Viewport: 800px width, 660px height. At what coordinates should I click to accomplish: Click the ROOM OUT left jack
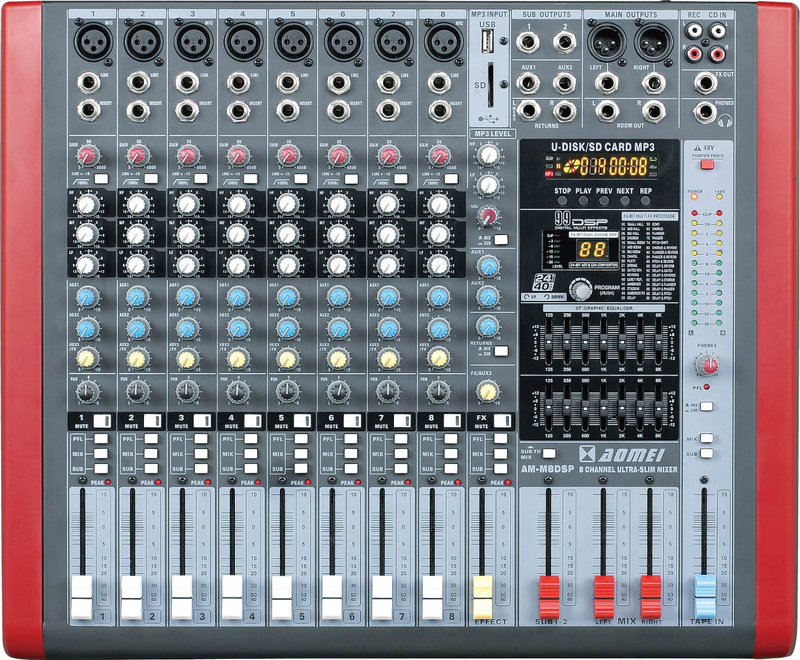click(x=607, y=112)
